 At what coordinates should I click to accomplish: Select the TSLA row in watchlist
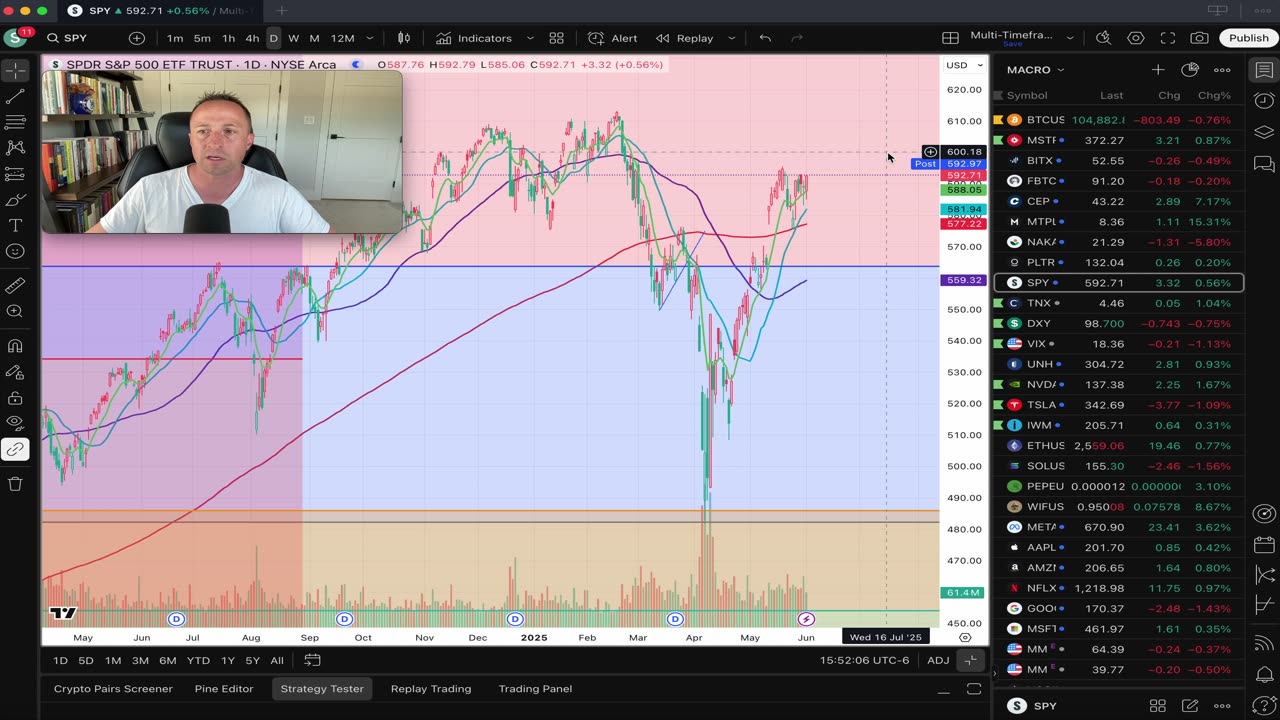coord(1118,405)
